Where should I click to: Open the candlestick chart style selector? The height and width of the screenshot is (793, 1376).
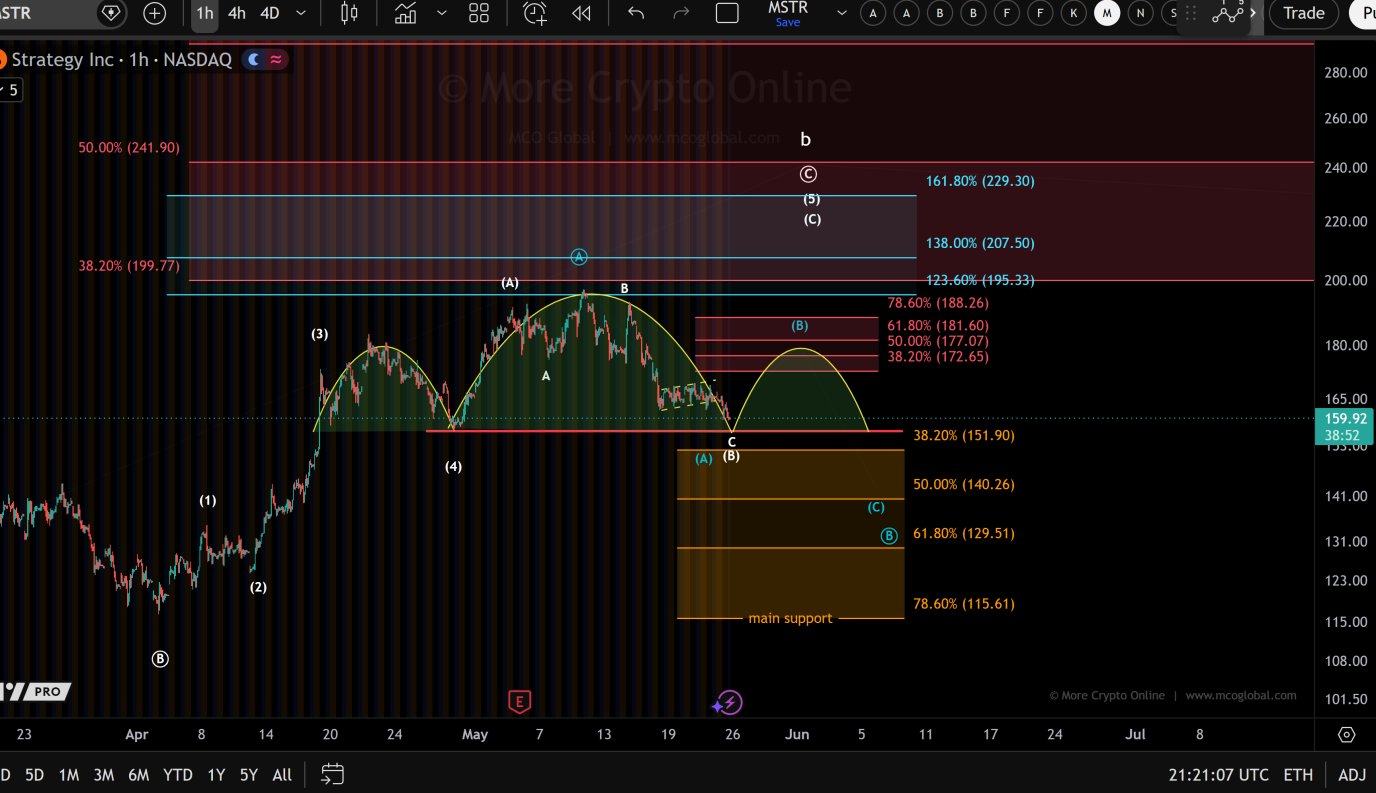tap(349, 13)
